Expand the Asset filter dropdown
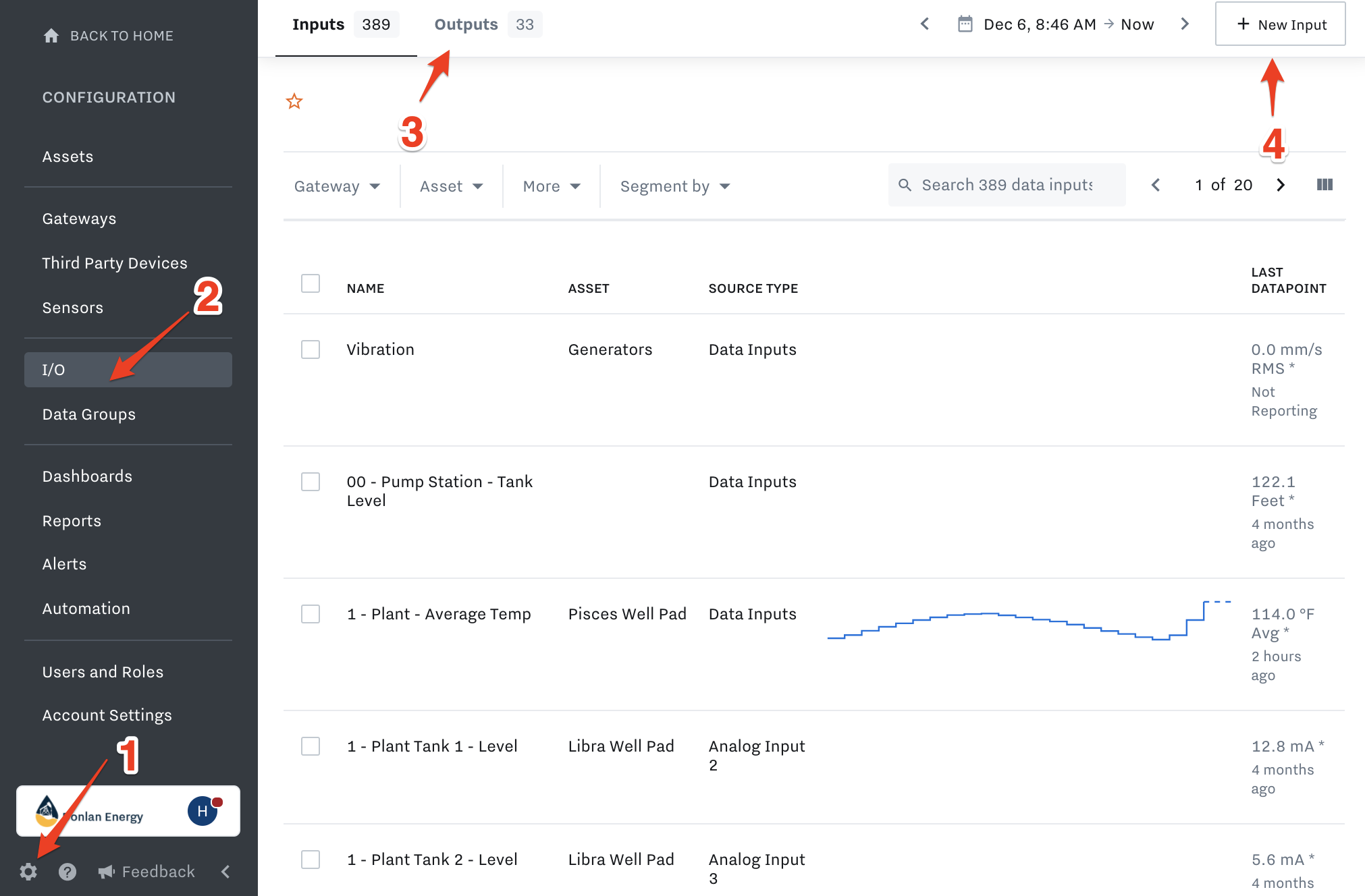Viewport: 1365px width, 896px height. click(452, 186)
